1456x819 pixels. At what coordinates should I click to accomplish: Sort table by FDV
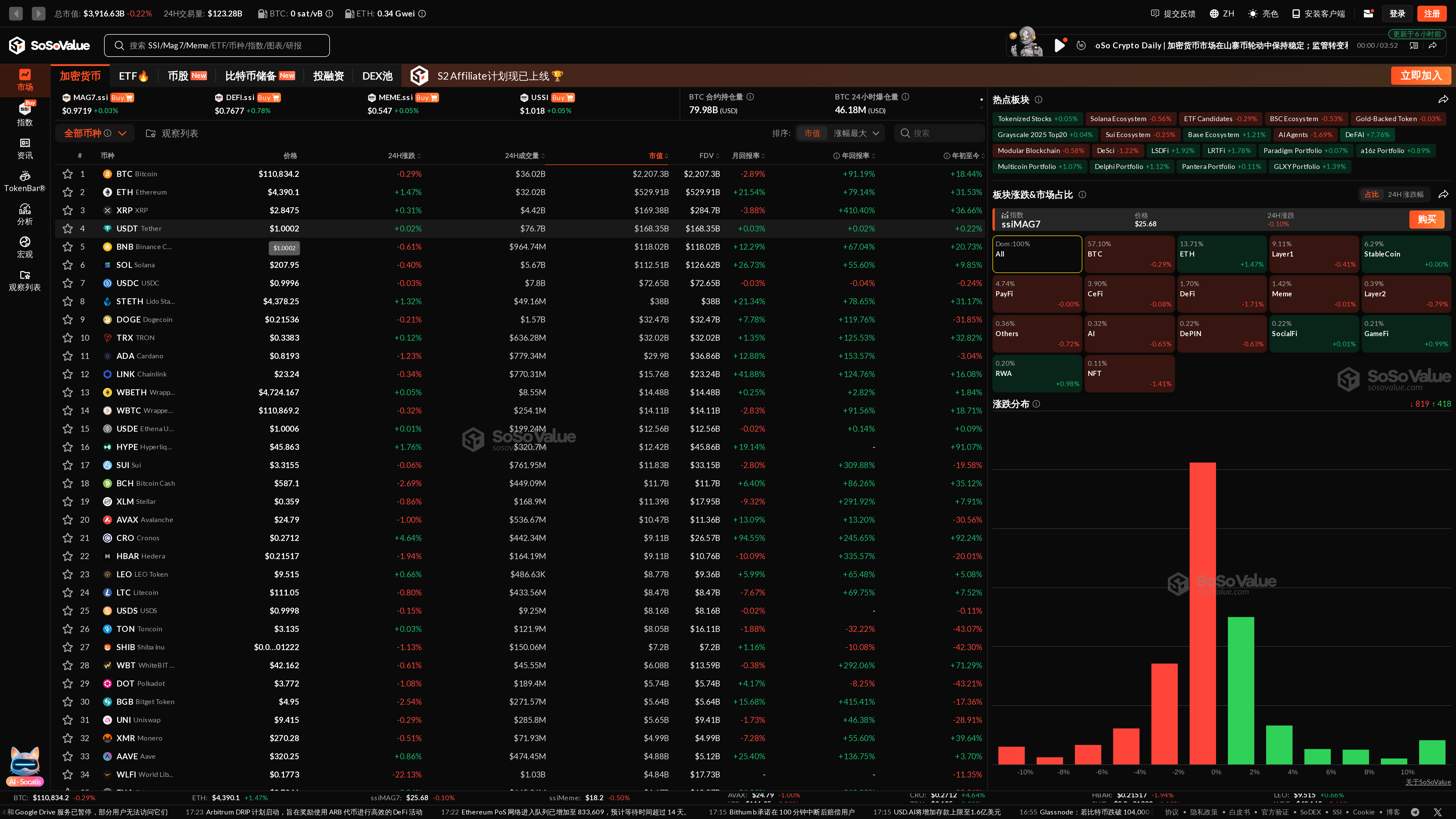(709, 156)
